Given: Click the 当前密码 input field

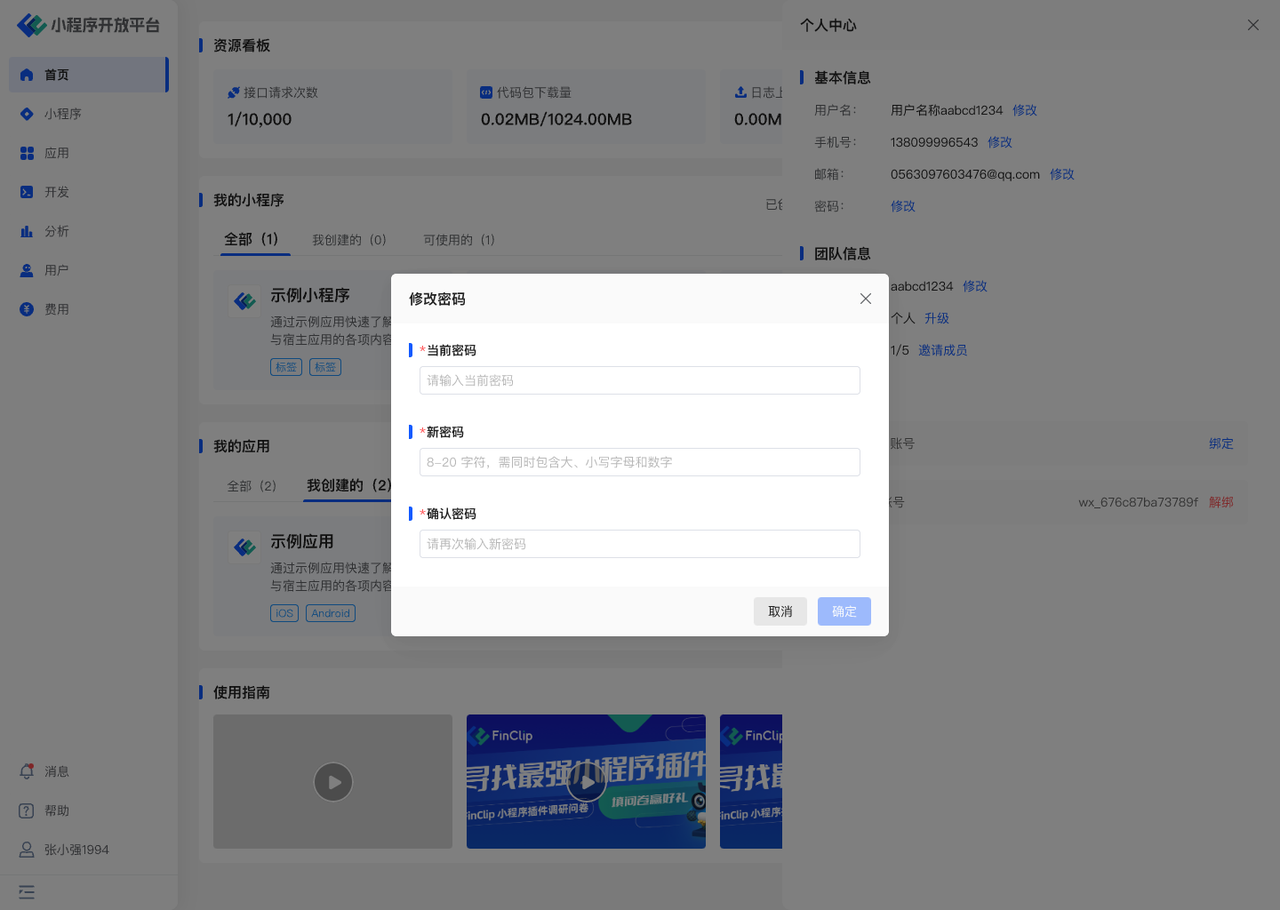Looking at the screenshot, I should [x=639, y=380].
